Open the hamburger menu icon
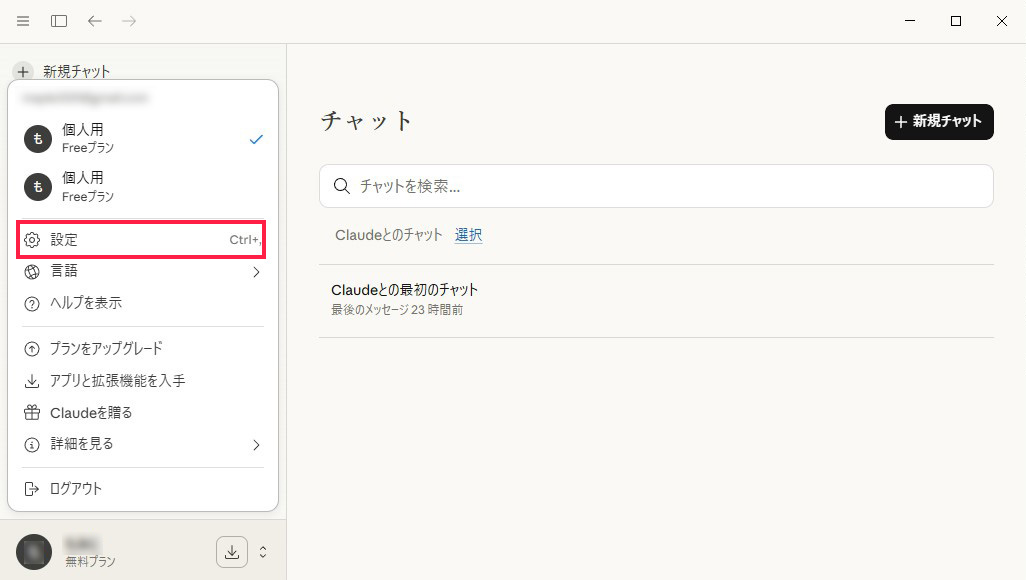The image size is (1026, 580). tap(22, 20)
